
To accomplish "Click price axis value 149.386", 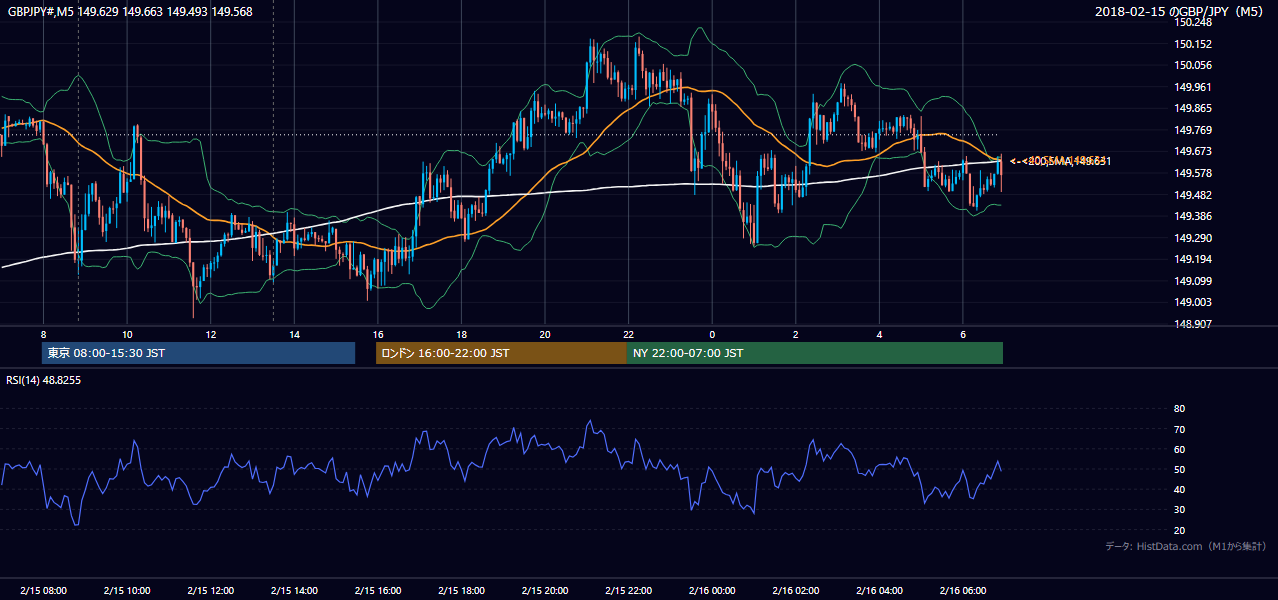I will (1193, 216).
